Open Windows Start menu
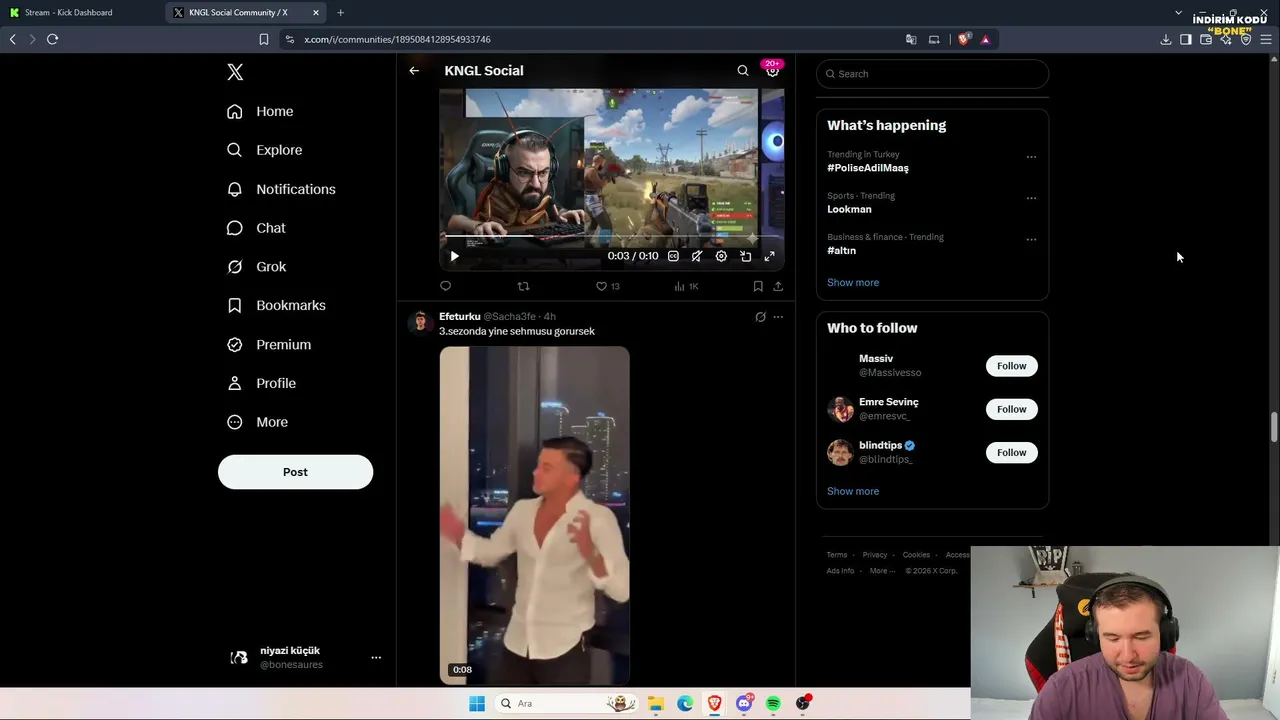 coord(477,703)
